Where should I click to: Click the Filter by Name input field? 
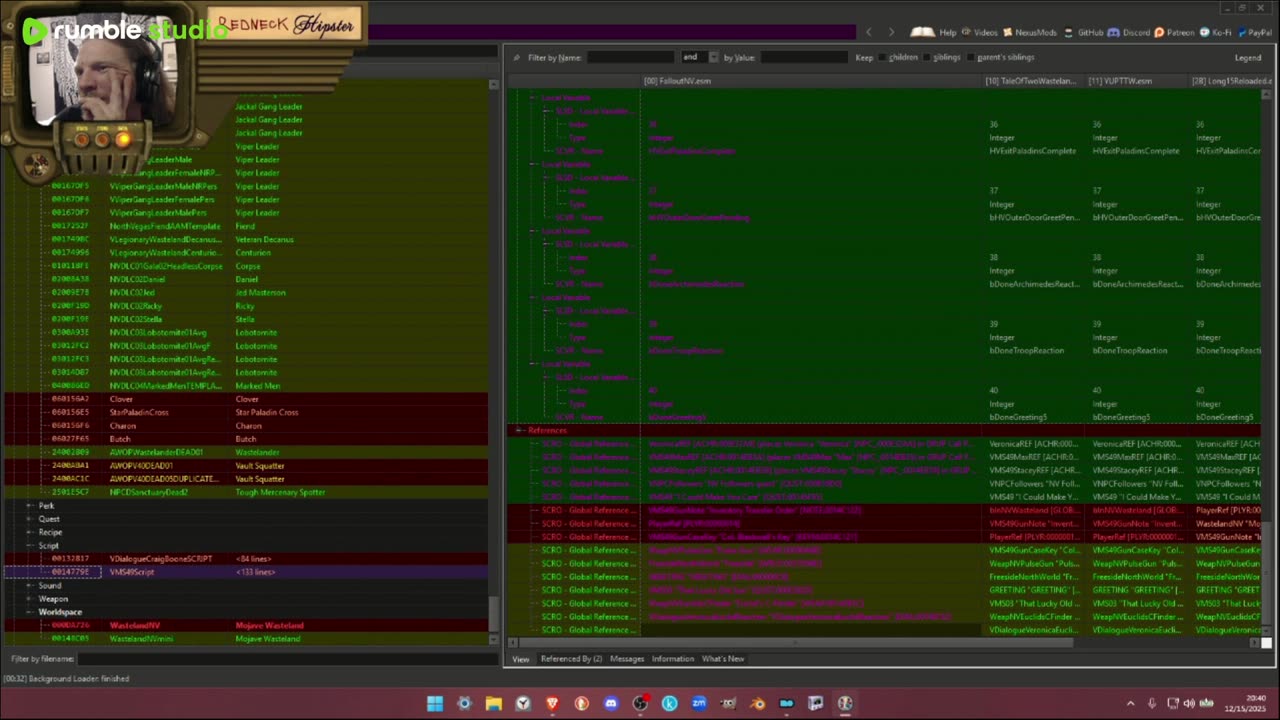630,57
